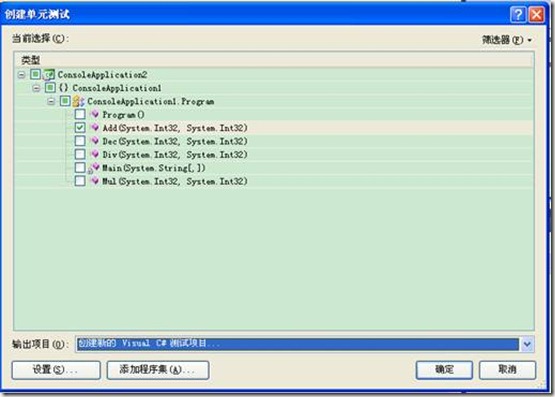
Task: Click the ConsoleApplication2 C# project icon
Action: click(x=49, y=75)
